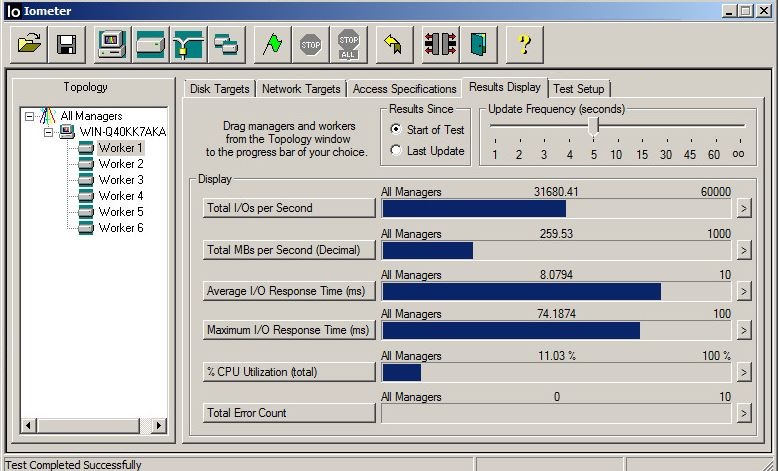Duplicate the selected worker

coord(226,45)
